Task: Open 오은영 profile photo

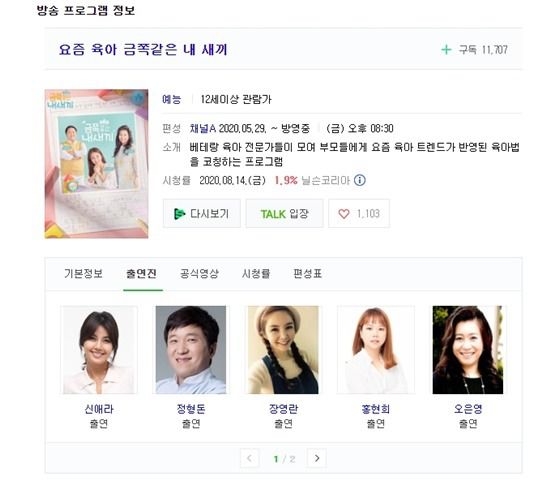Action: 468,350
